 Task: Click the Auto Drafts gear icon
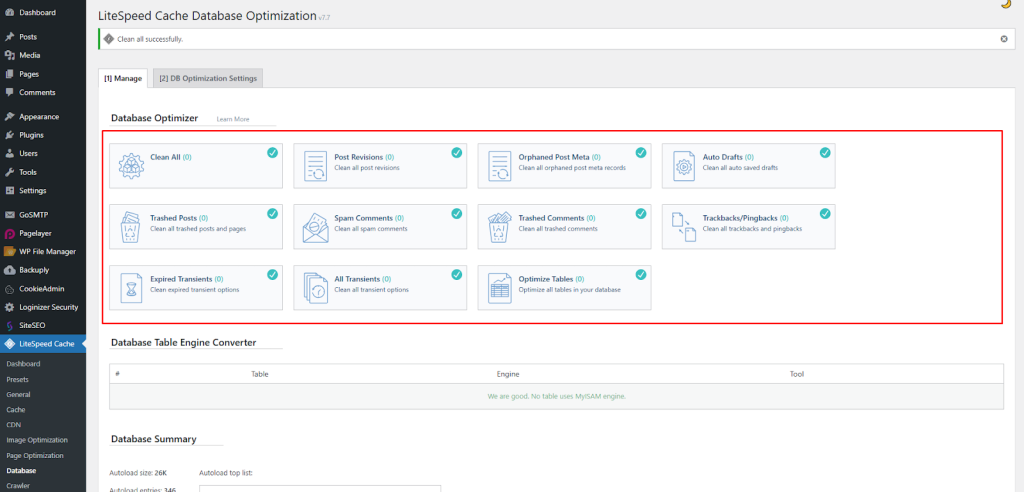tap(684, 165)
